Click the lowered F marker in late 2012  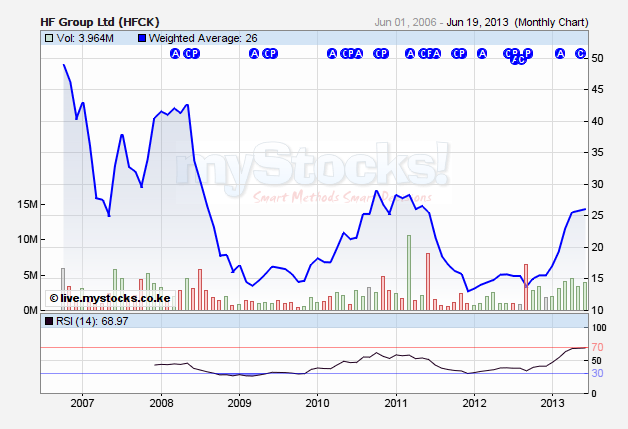tap(516, 60)
